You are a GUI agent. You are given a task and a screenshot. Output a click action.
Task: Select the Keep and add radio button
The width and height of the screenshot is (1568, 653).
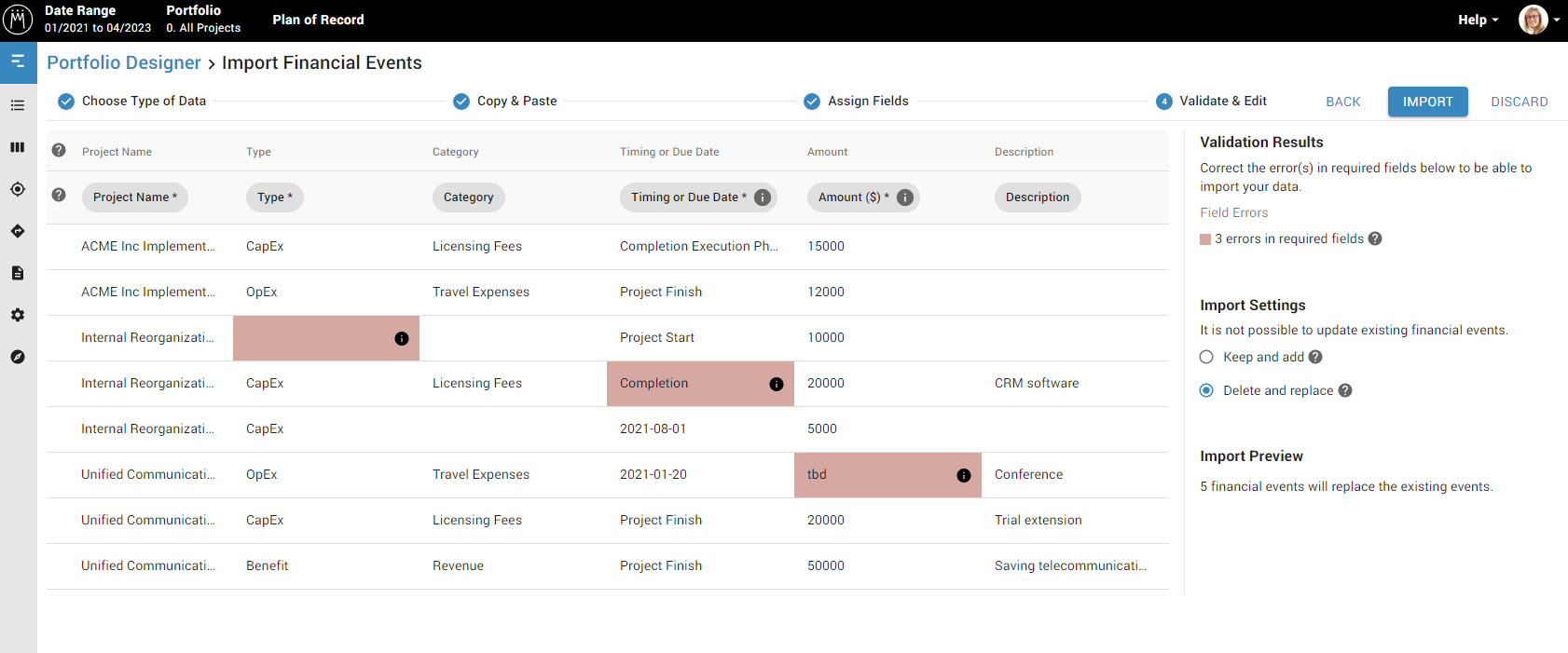[x=1206, y=357]
